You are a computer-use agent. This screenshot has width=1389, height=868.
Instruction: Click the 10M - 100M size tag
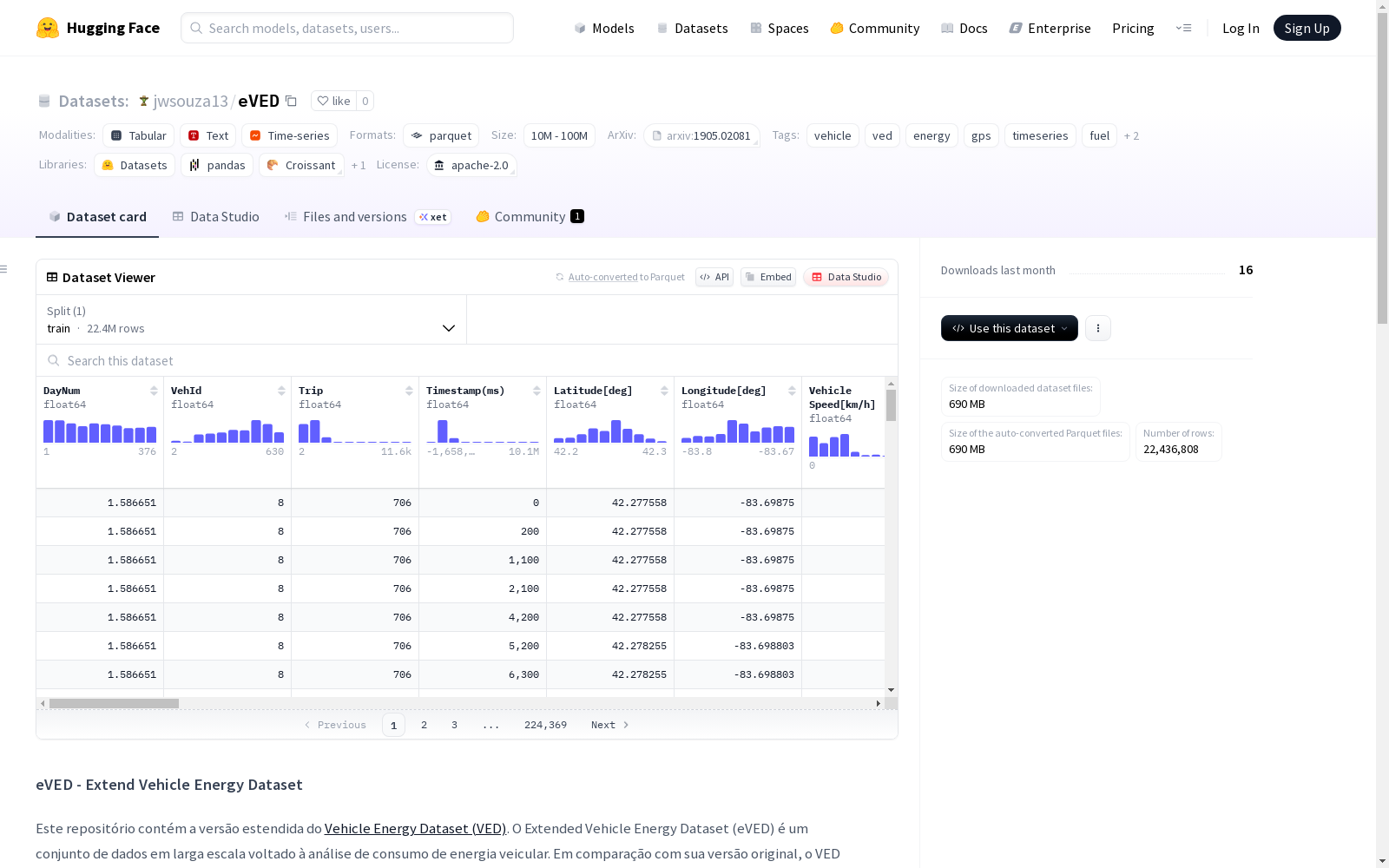[x=559, y=135]
